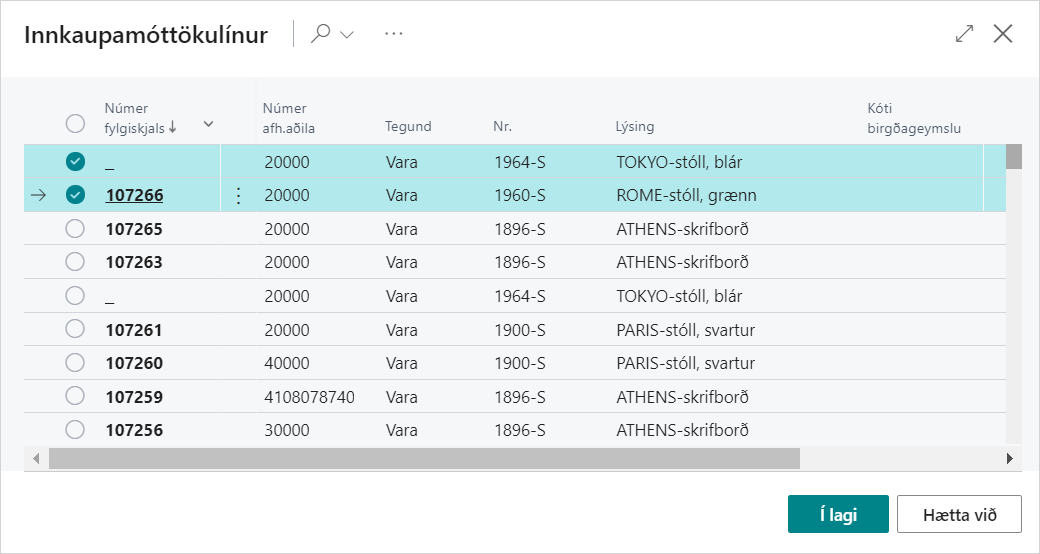Open Númer fylgiskjals column dropdown chevron

[x=208, y=124]
